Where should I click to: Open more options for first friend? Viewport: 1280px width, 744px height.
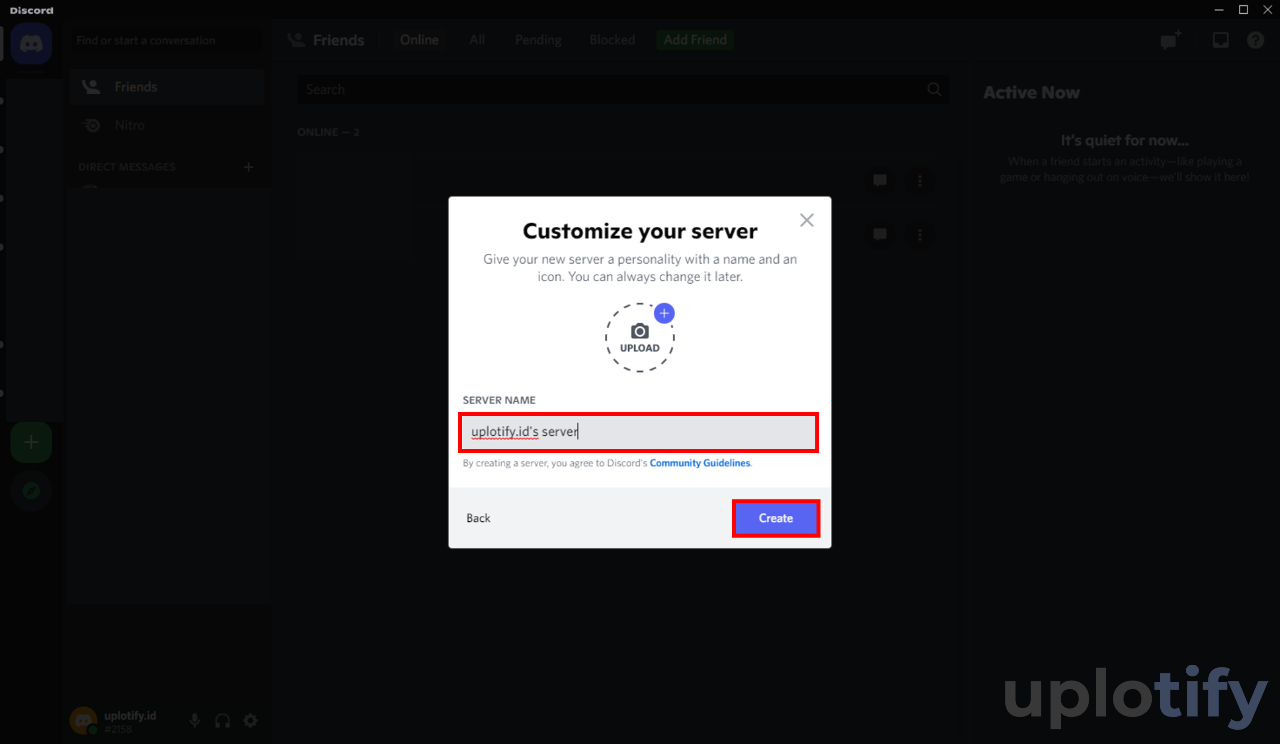point(920,181)
